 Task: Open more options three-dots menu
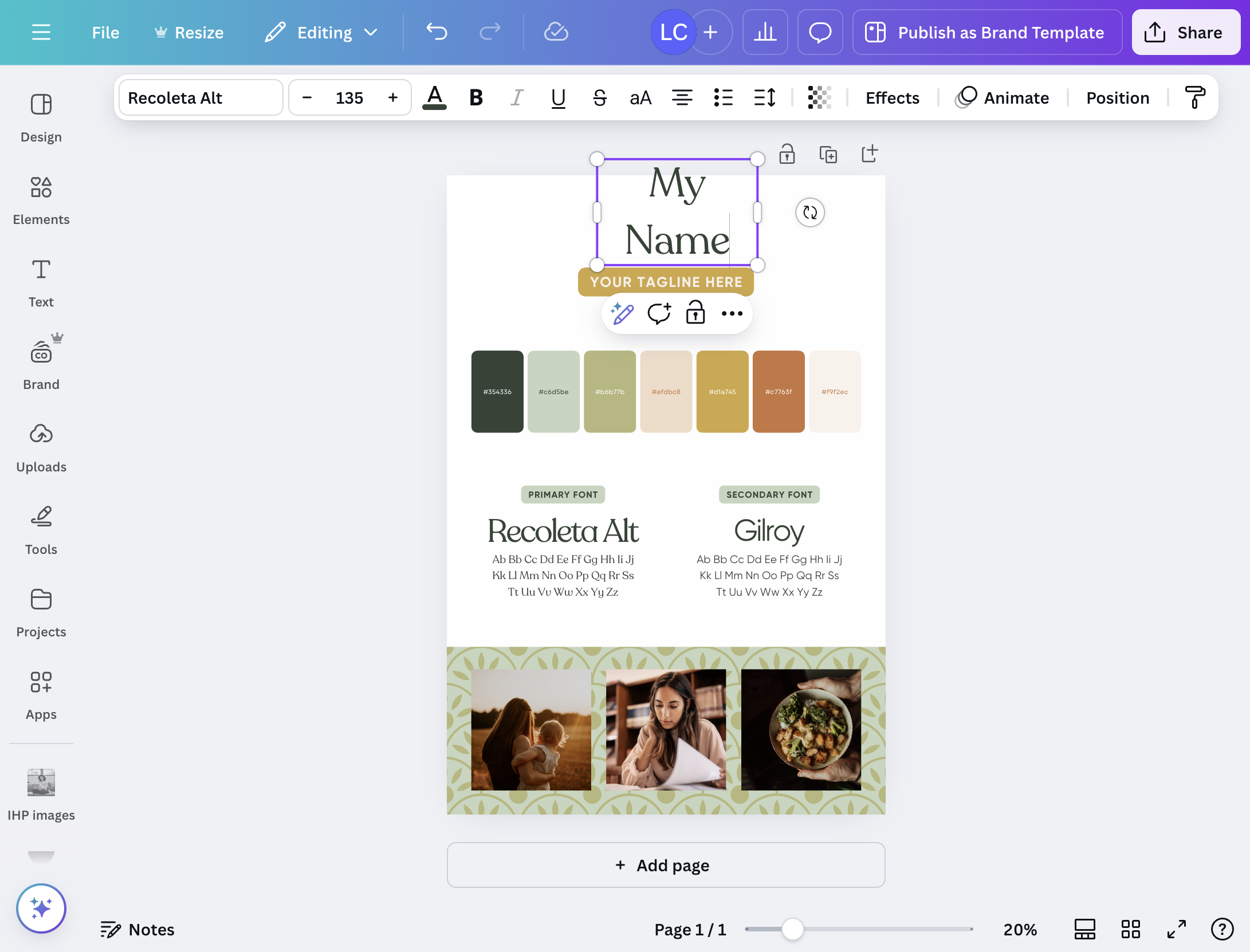(732, 313)
